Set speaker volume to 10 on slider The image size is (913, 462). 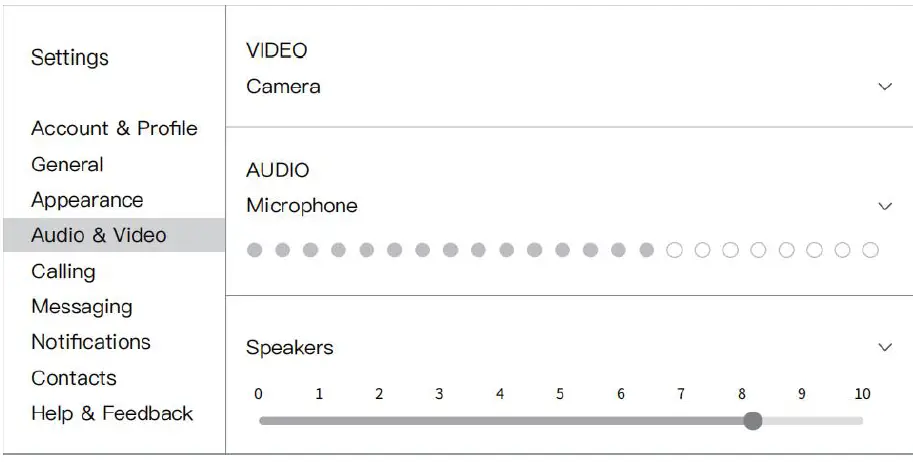(x=861, y=421)
